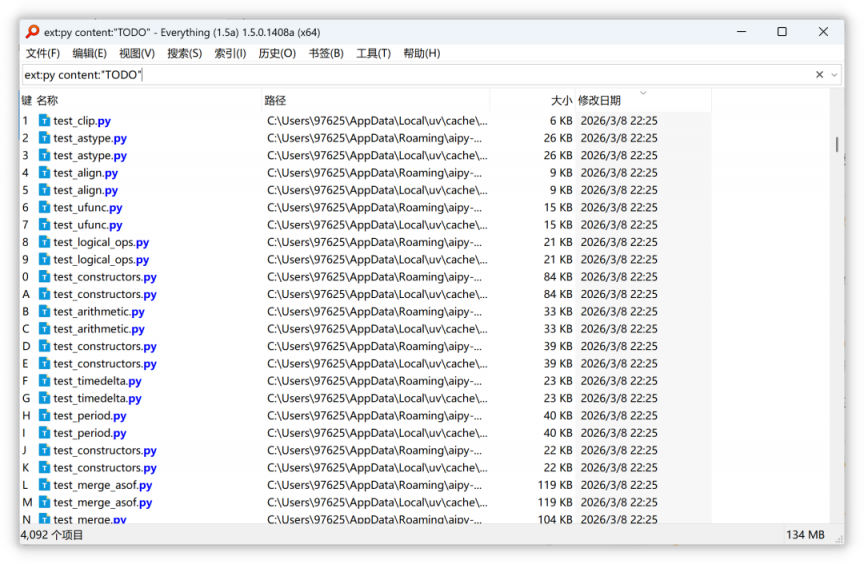Viewport: 864px width, 564px height.
Task: Sort results by the 名称 column header
Action: [x=47, y=100]
